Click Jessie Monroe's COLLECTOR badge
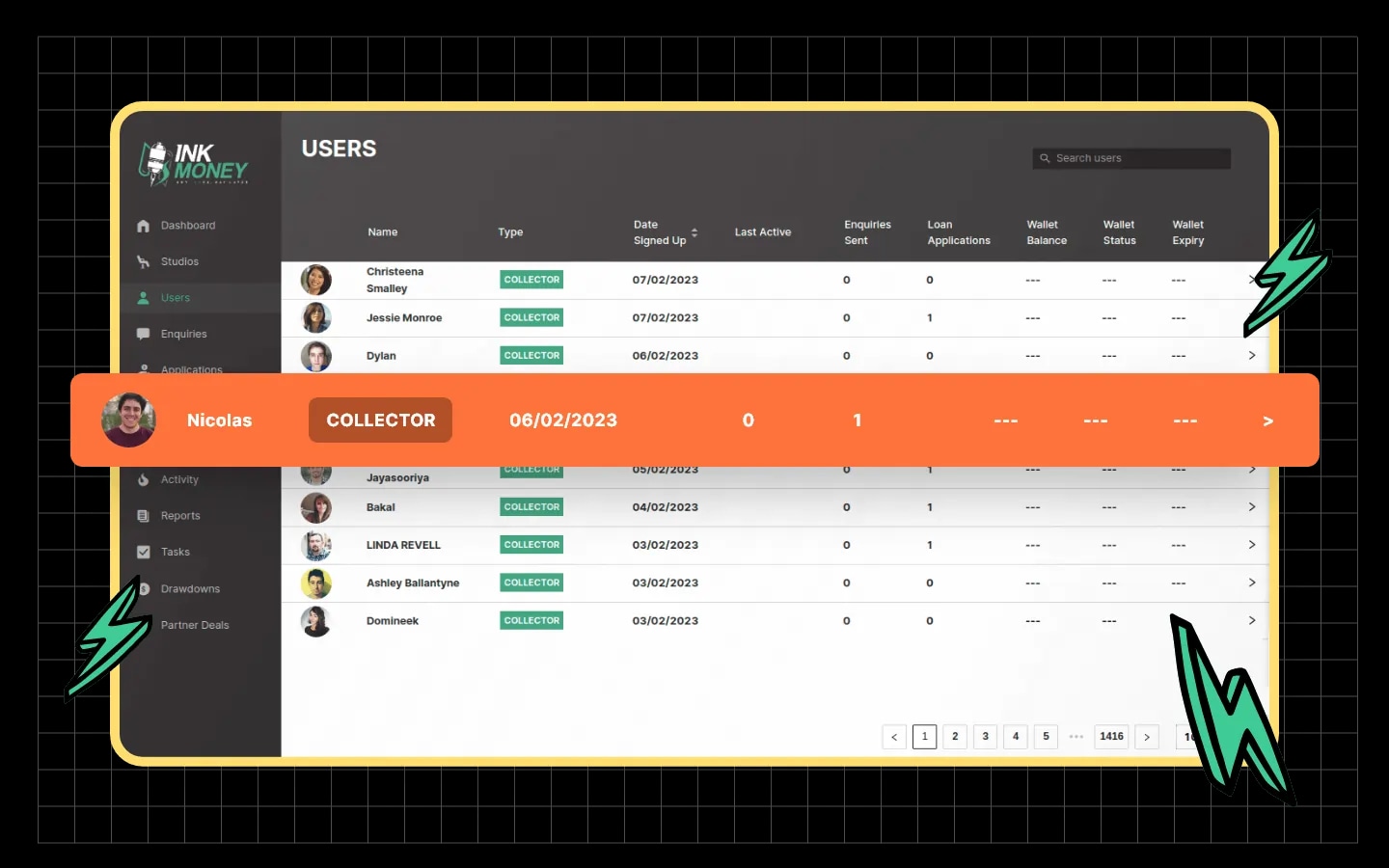 coord(531,317)
